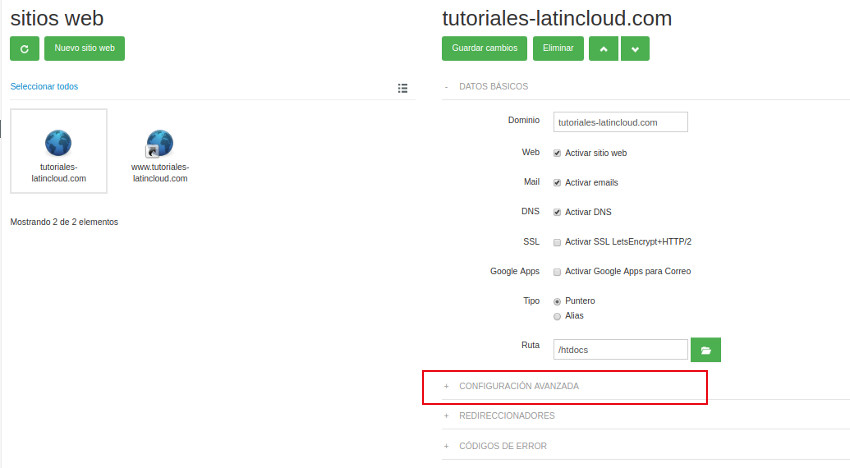
Task: Click the 'sitios web' heading
Action: [57, 18]
